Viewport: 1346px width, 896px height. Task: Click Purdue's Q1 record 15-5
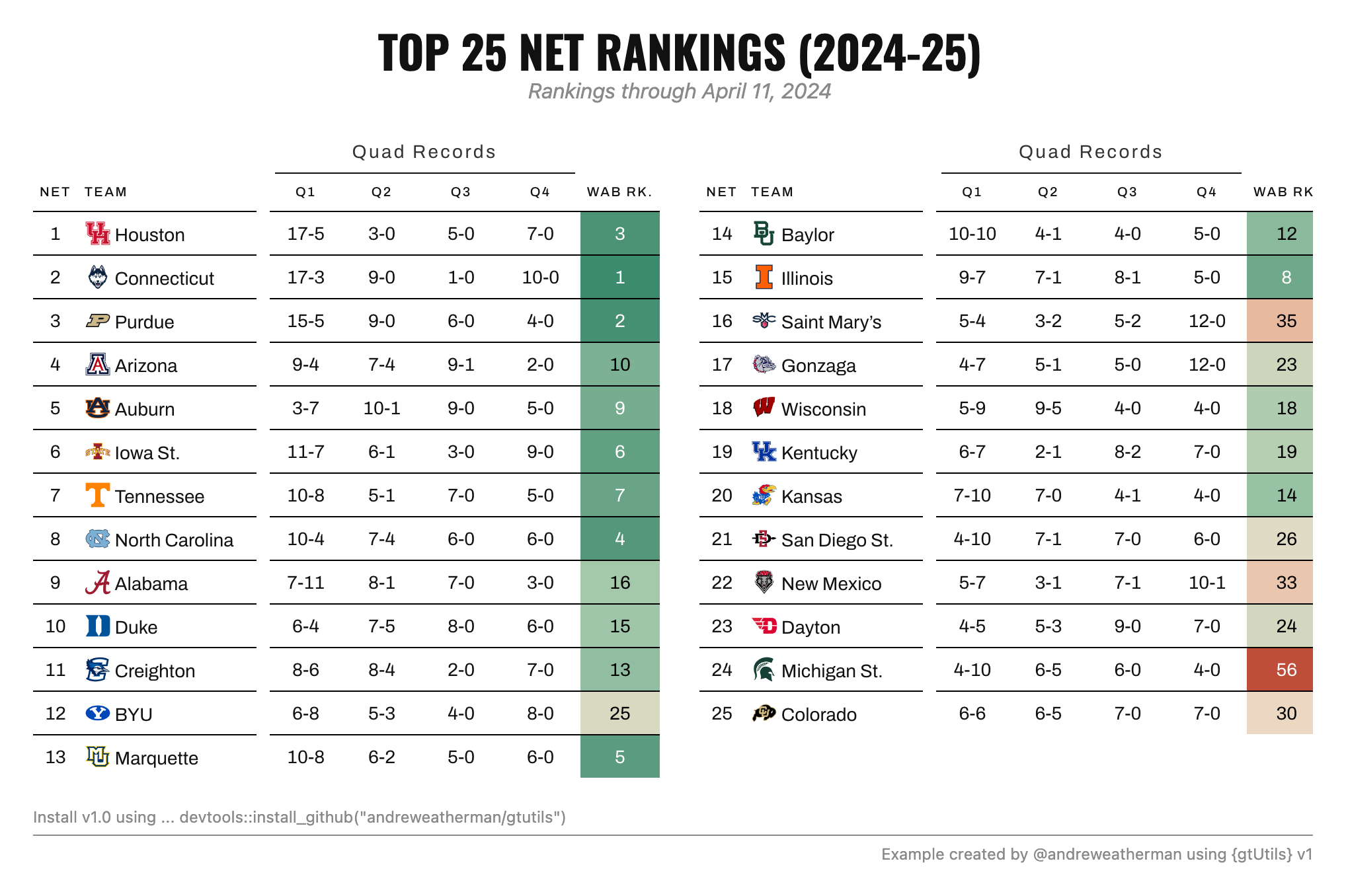305,320
